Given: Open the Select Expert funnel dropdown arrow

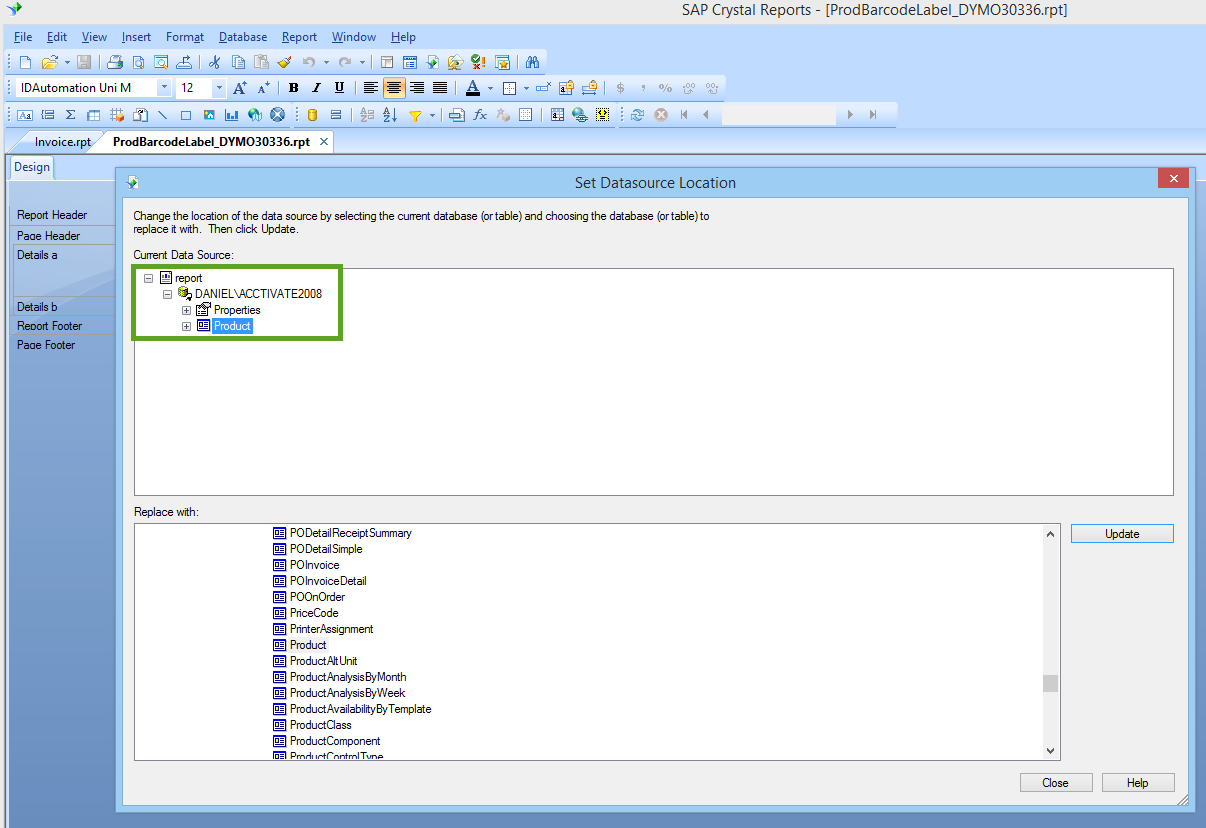Looking at the screenshot, I should 432,115.
